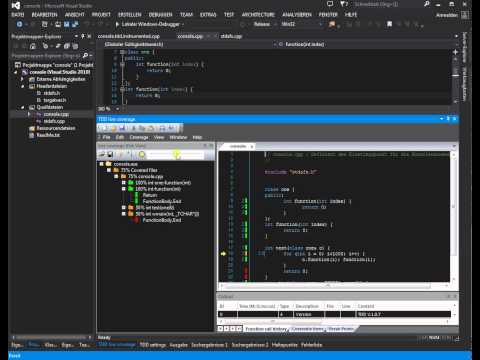Screen dimensions: 480x360
Task: Collapse the console project node
Action: tap(16, 72)
